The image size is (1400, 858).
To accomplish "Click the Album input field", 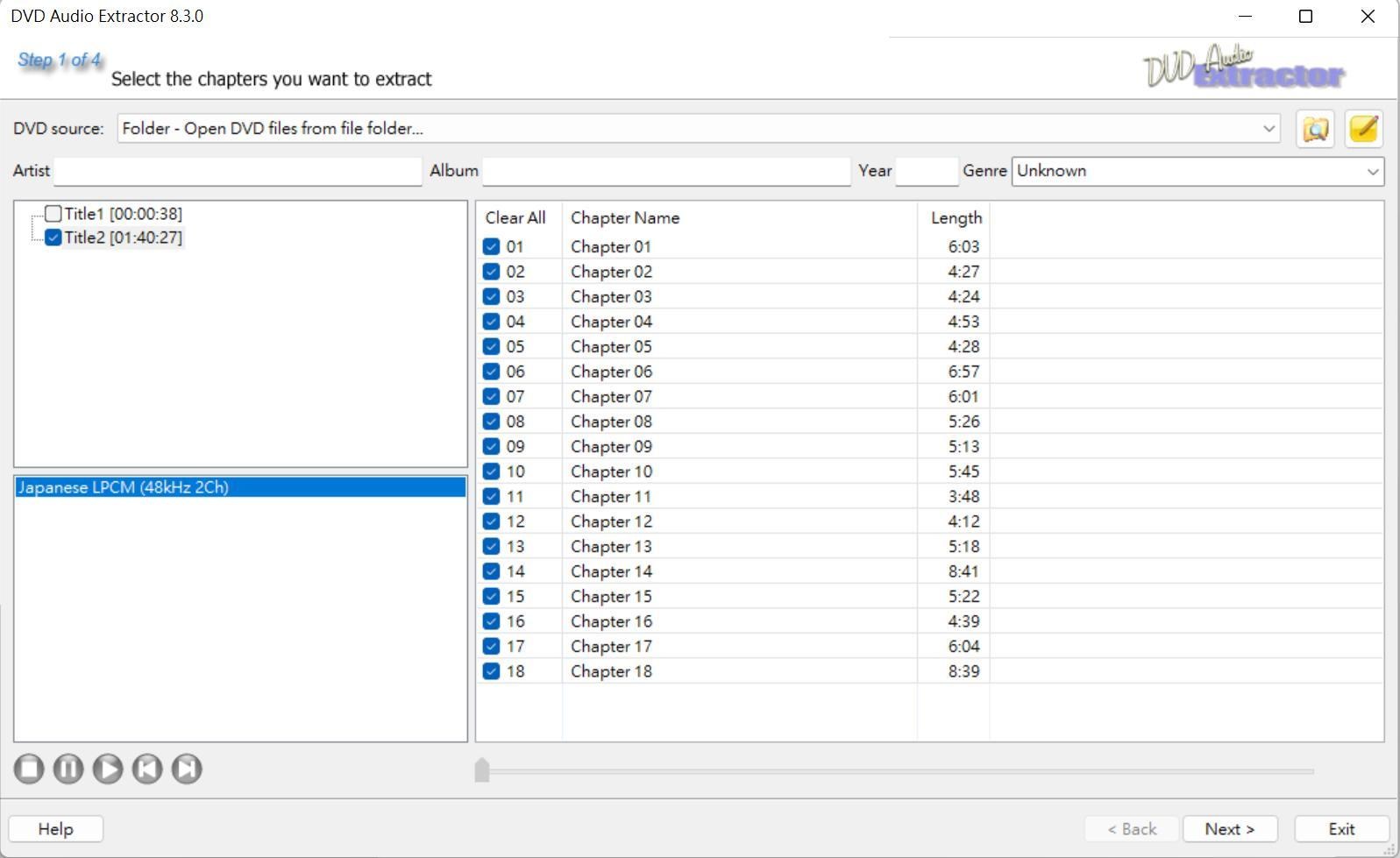I will click(x=666, y=171).
